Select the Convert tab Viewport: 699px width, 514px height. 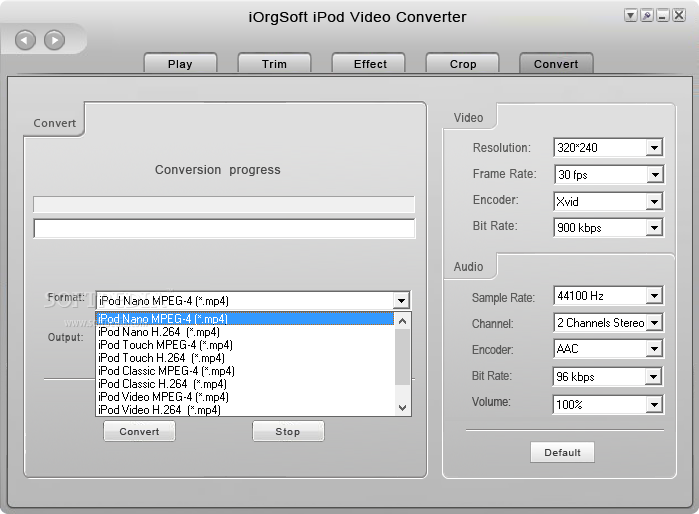tap(556, 64)
